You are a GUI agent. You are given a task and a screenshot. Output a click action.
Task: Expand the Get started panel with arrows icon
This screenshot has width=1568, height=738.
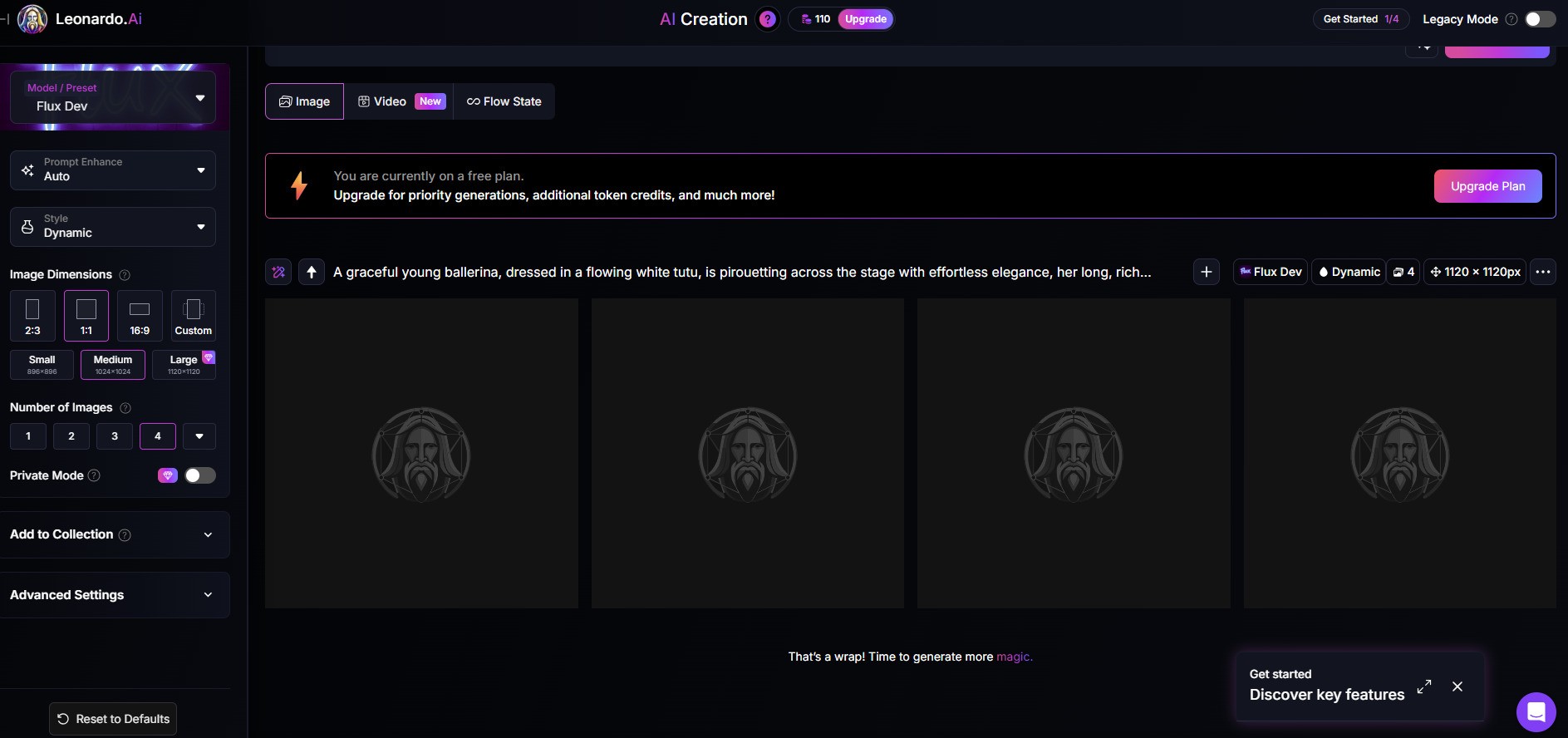coord(1424,686)
